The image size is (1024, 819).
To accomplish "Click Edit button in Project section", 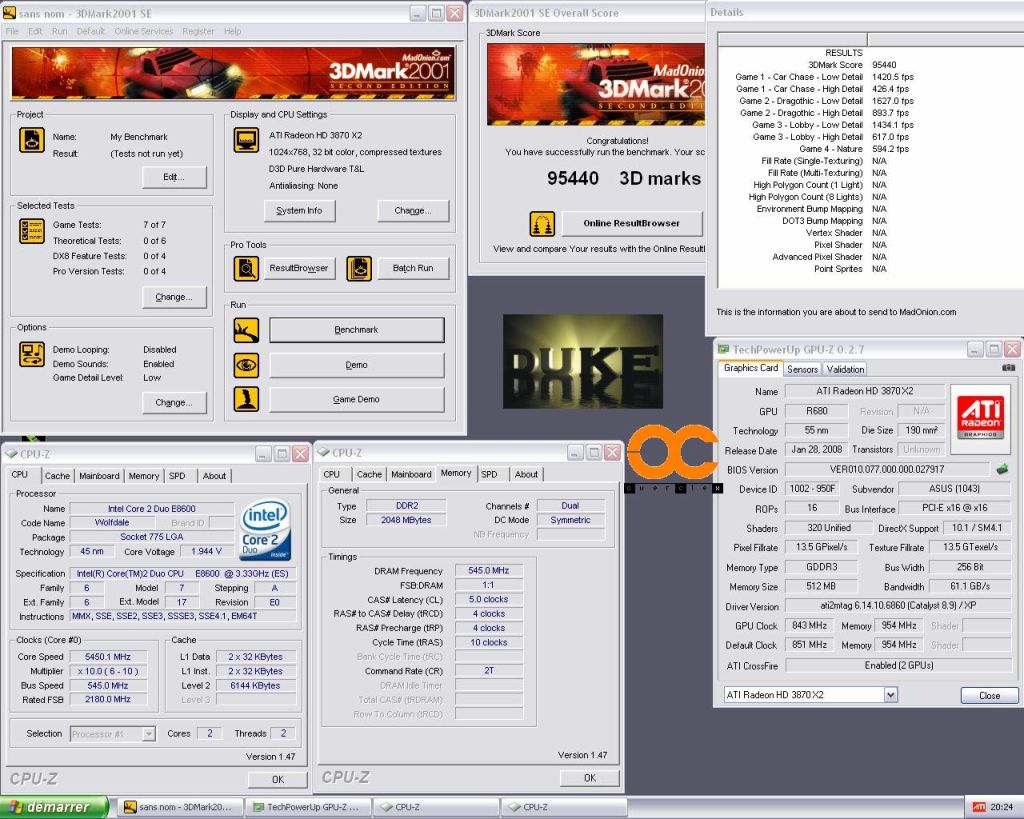I will pos(174,177).
